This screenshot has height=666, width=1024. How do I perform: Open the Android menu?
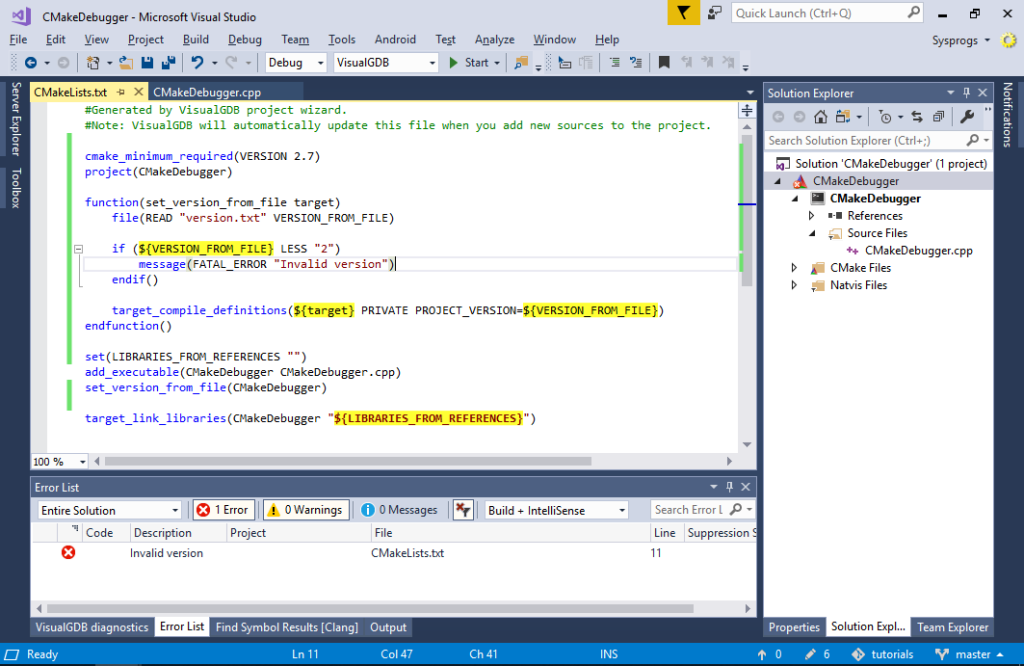click(395, 39)
